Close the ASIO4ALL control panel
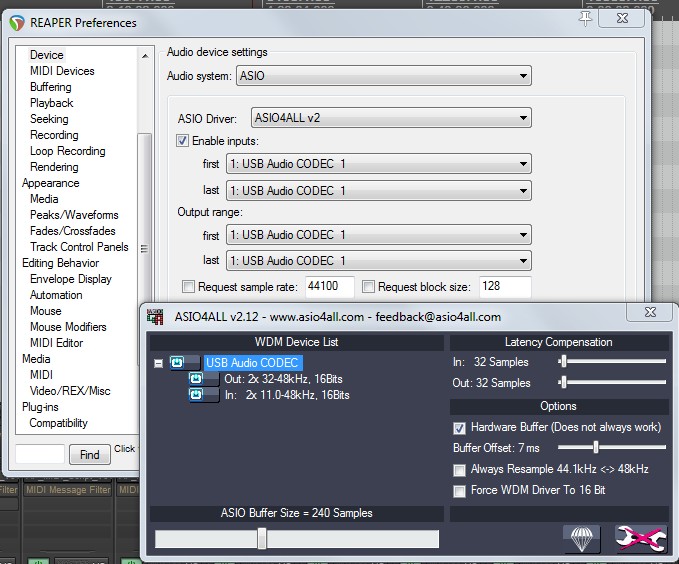679x564 pixels. click(x=650, y=312)
